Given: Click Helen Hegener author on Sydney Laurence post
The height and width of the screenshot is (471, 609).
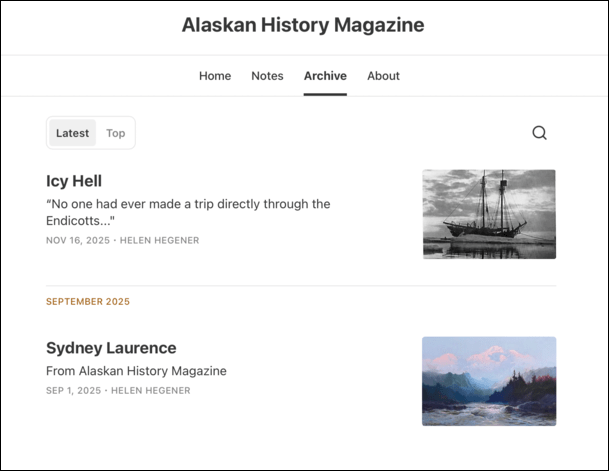Looking at the screenshot, I should tap(153, 391).
